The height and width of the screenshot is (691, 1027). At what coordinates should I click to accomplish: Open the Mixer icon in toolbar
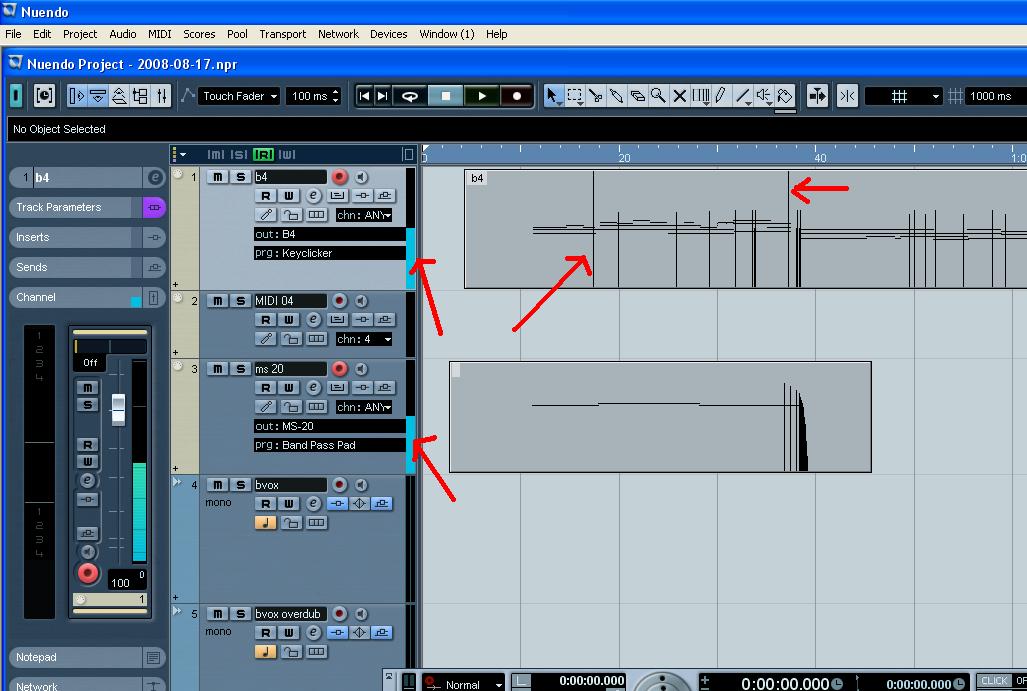161,96
